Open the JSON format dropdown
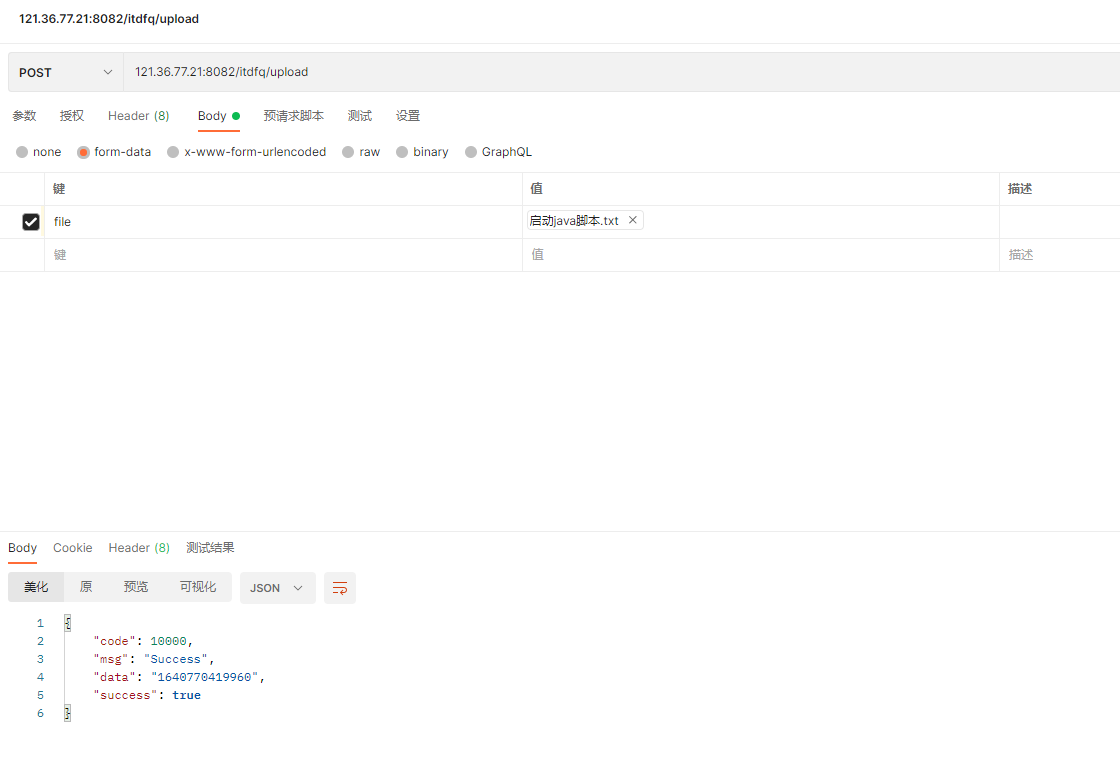 277,588
